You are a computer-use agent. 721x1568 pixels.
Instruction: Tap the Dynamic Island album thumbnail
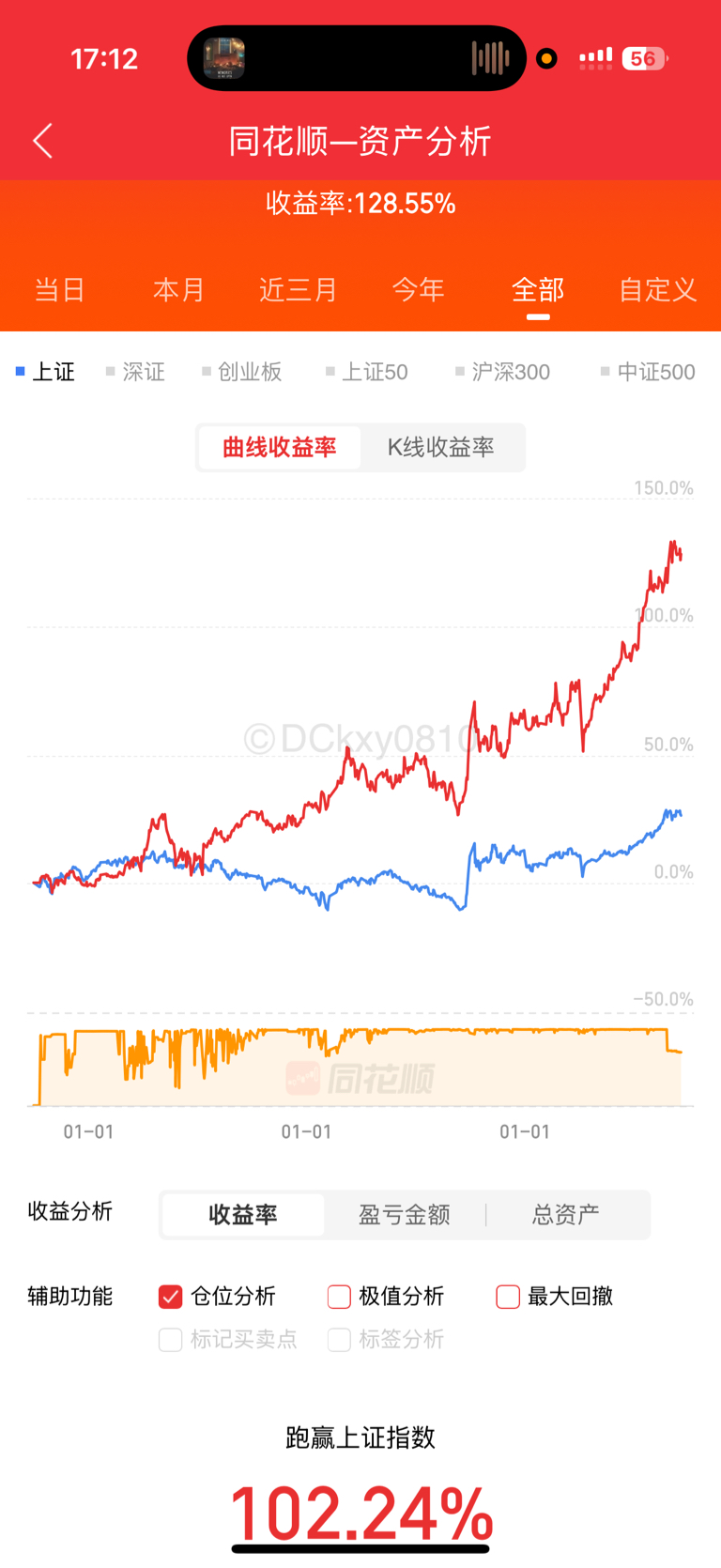point(224,58)
